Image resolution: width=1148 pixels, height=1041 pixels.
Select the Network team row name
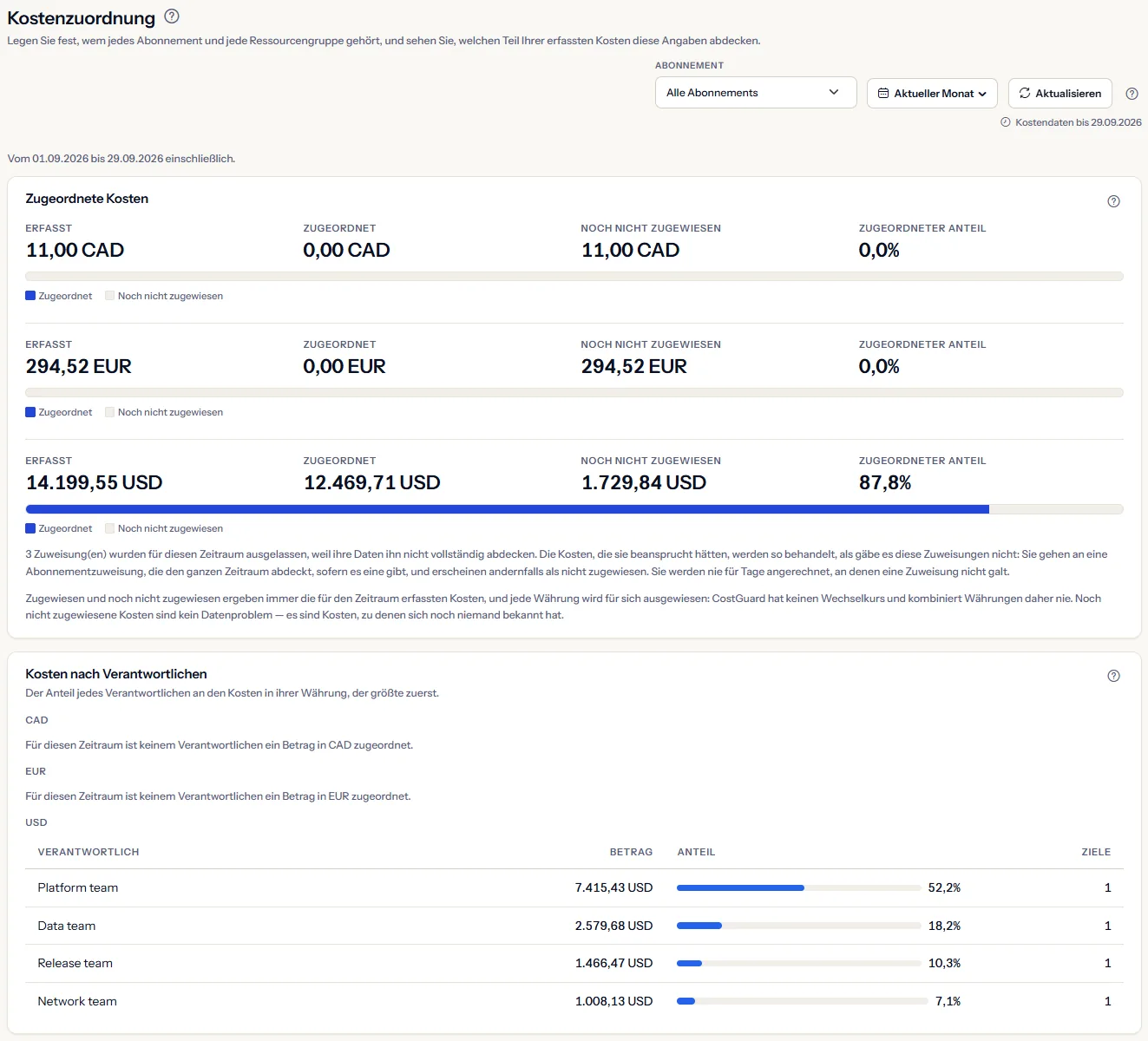pyautogui.click(x=77, y=1001)
